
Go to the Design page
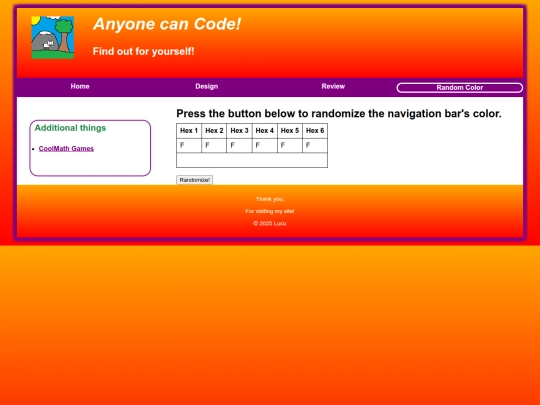click(x=207, y=86)
